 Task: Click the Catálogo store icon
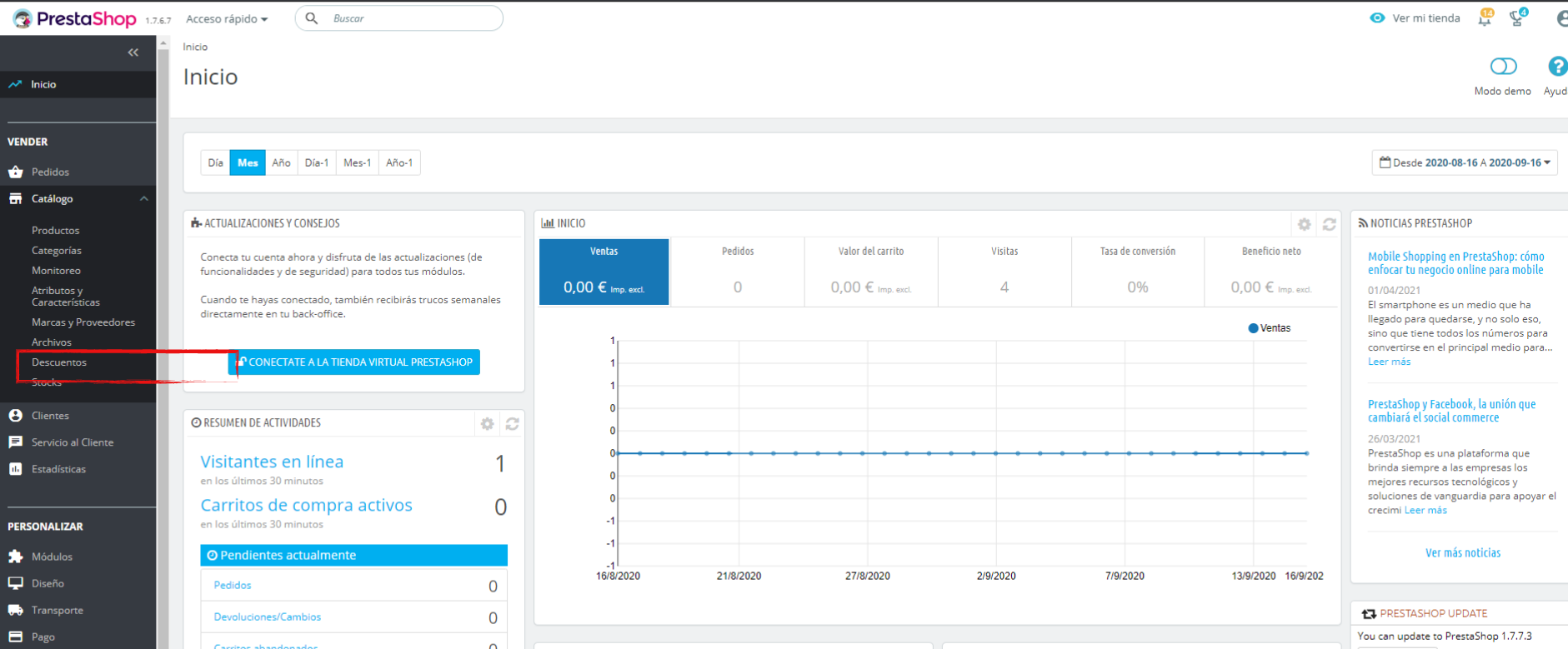click(16, 198)
